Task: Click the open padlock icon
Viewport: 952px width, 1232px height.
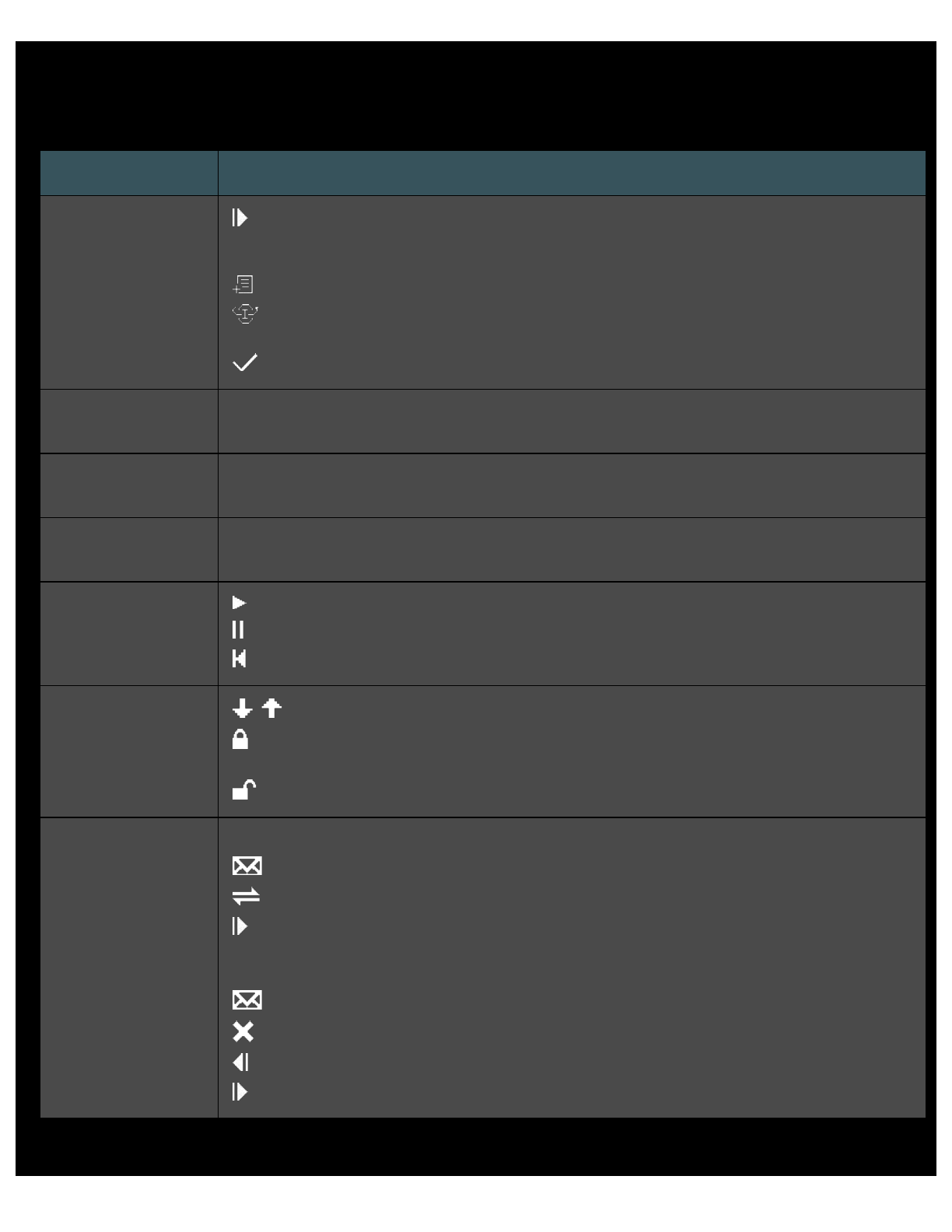Action: pyautogui.click(x=244, y=790)
